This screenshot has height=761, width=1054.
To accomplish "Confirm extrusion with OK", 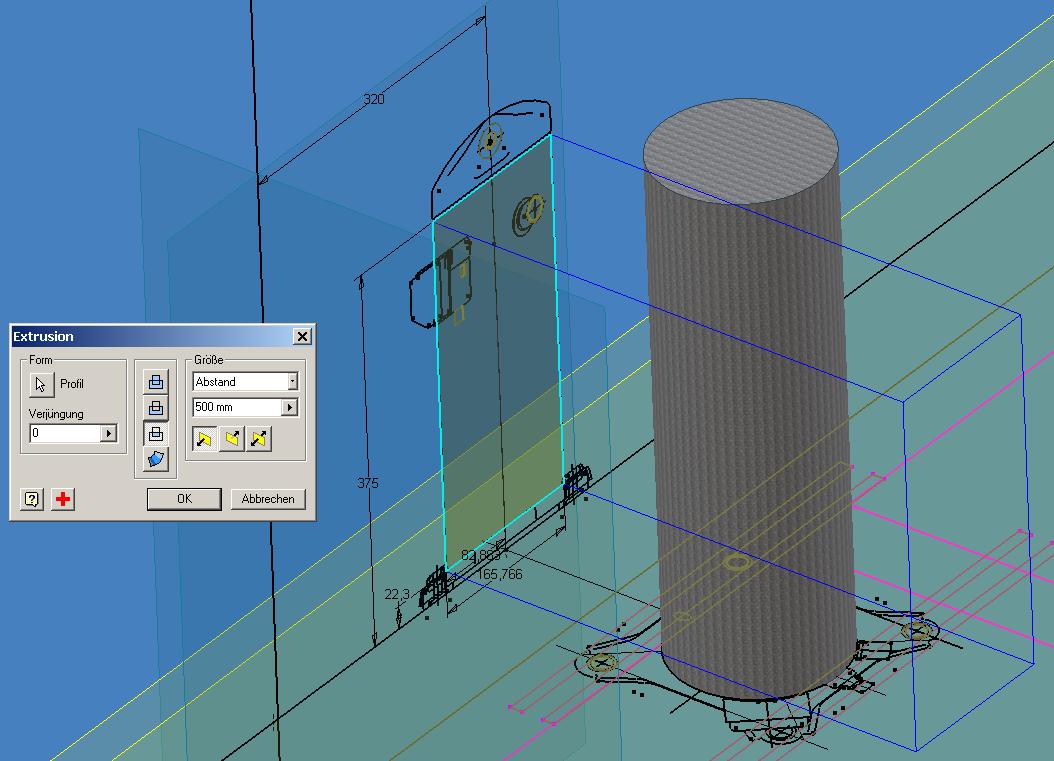I will (184, 499).
